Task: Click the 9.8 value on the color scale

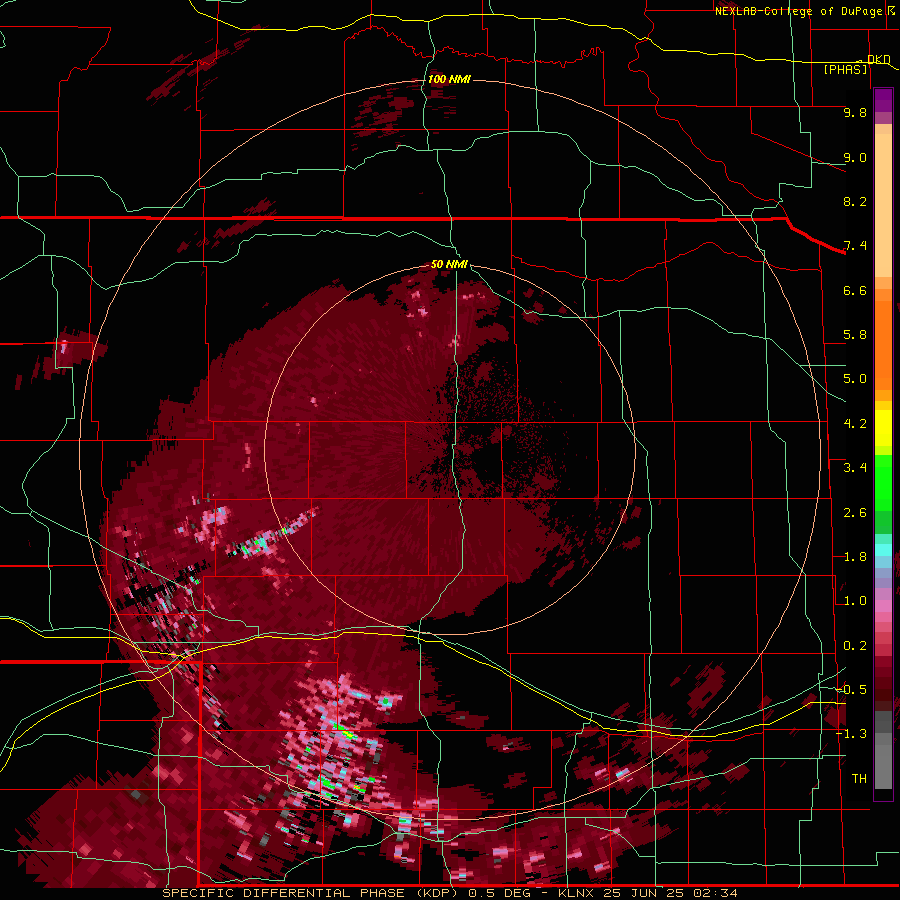Action: [x=855, y=112]
